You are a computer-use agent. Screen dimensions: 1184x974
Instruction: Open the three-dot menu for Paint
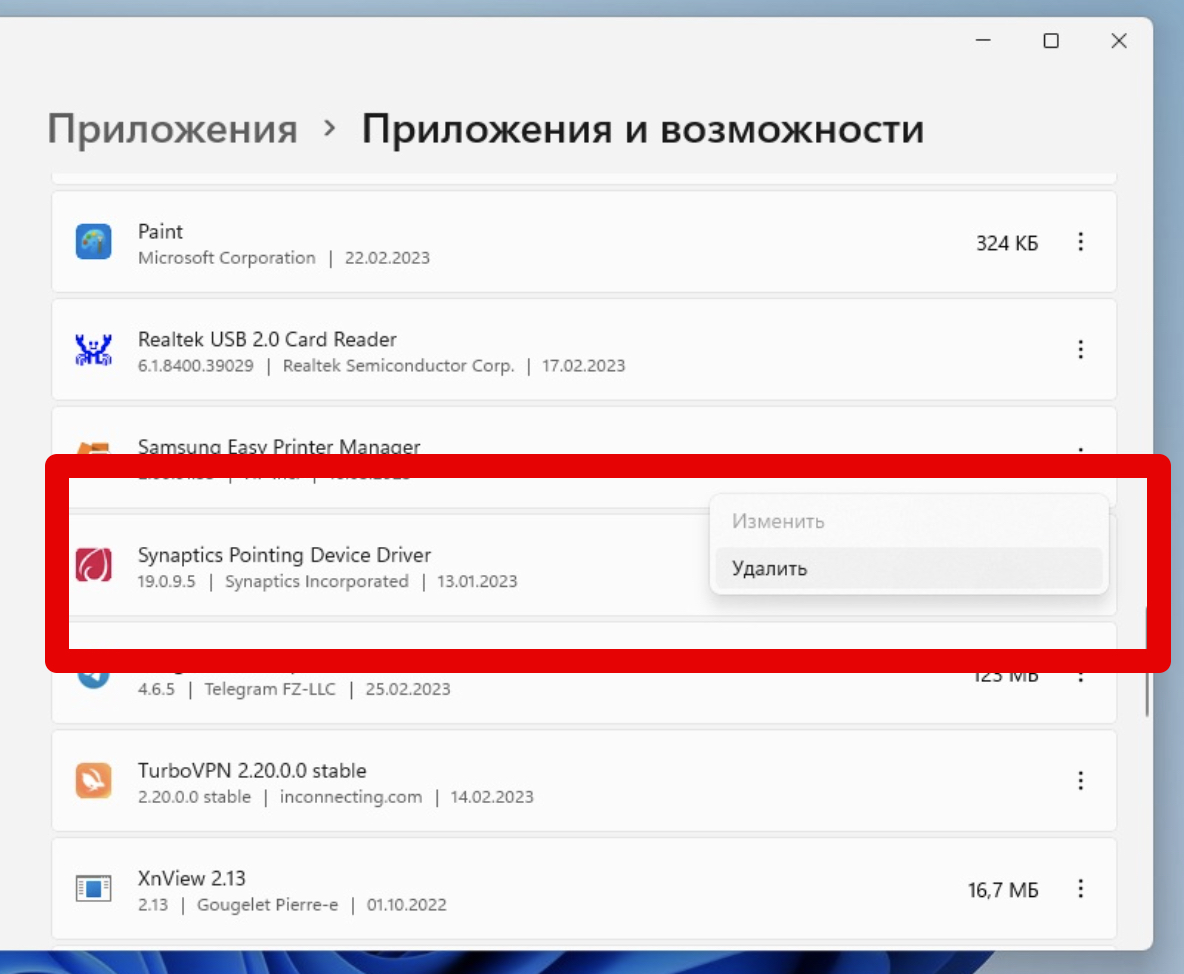1081,242
